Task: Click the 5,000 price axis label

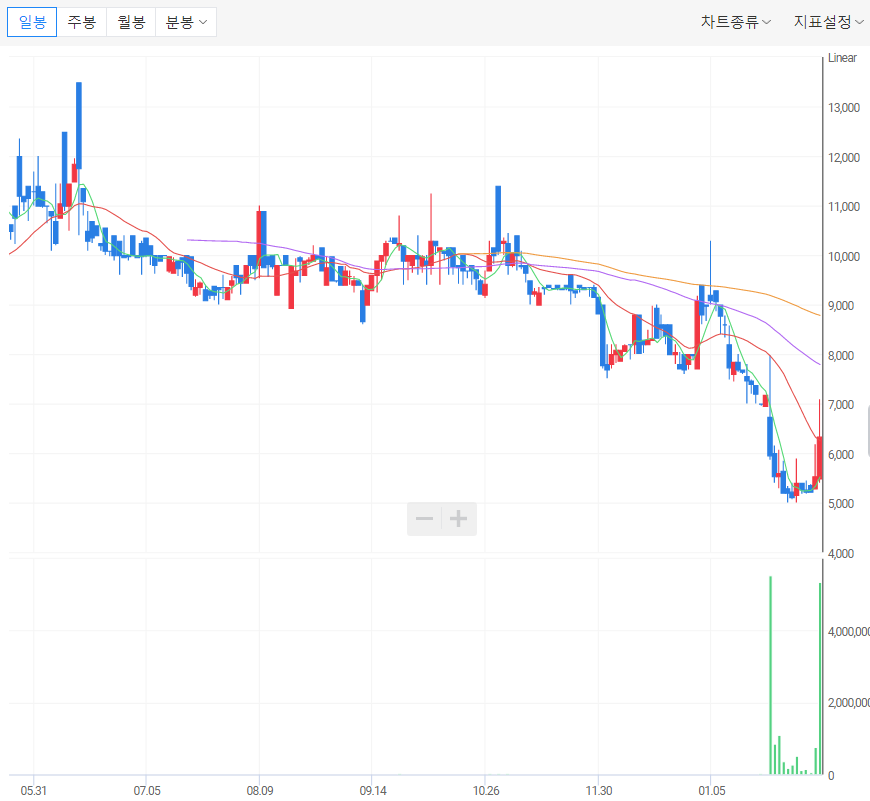Action: (x=841, y=504)
